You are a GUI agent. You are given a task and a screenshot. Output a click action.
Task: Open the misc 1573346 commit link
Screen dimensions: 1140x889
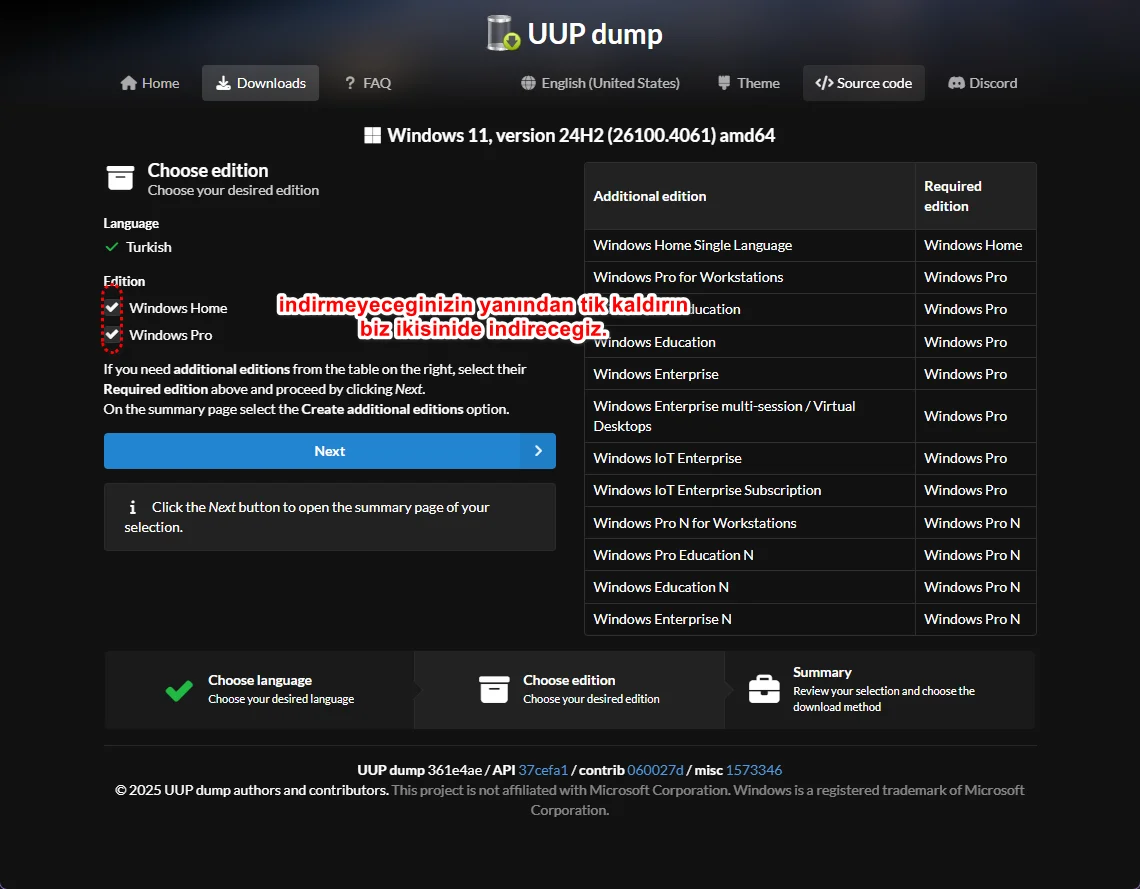[754, 770]
